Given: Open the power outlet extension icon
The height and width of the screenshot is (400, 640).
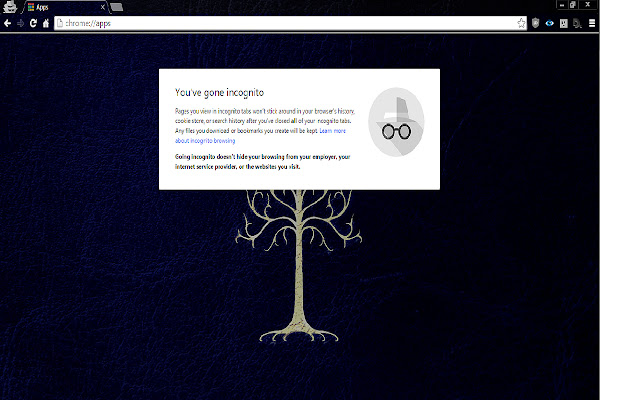Looking at the screenshot, I should click(x=564, y=23).
